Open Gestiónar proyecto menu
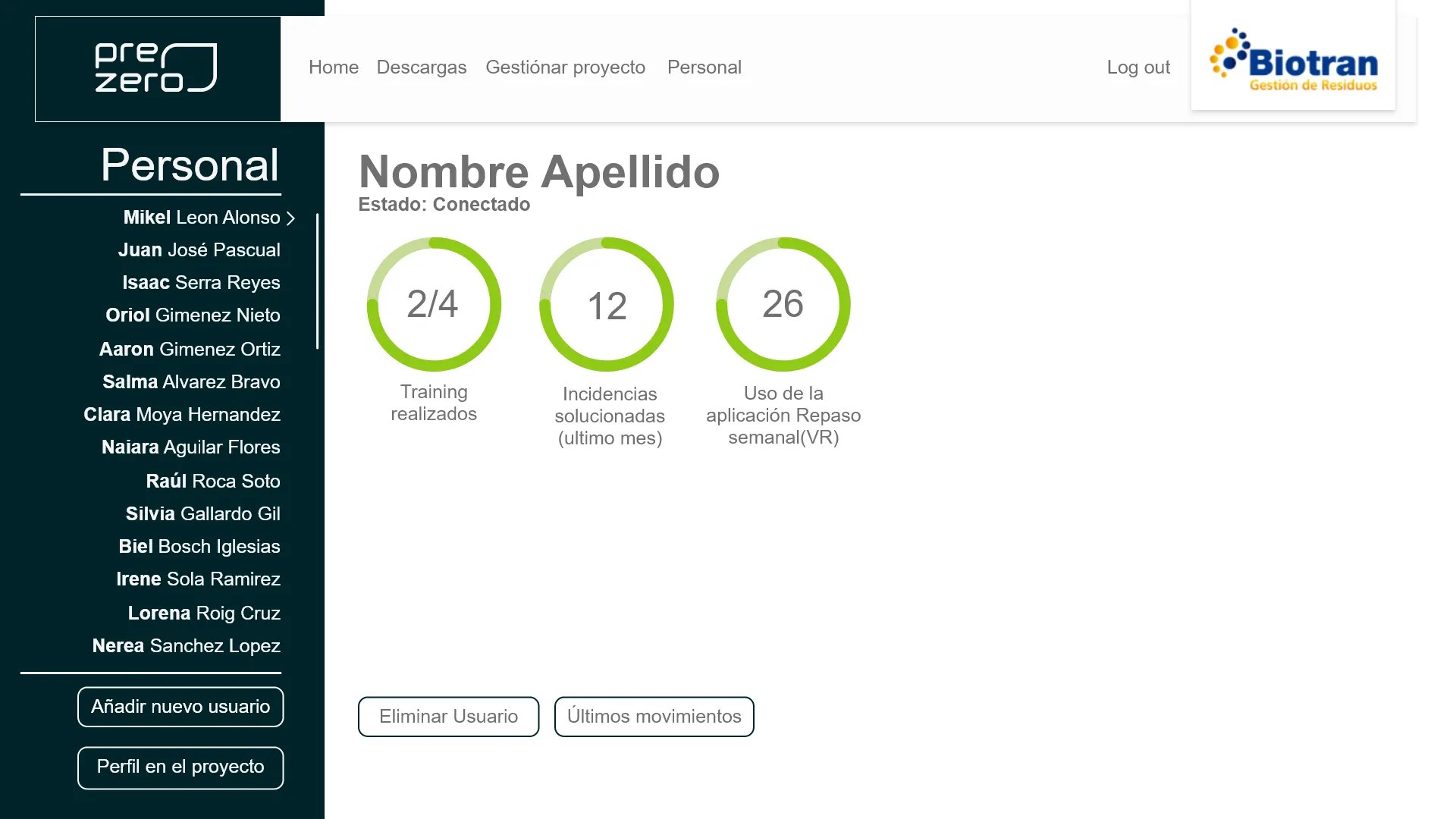Viewport: 1456px width, 819px height. (565, 67)
